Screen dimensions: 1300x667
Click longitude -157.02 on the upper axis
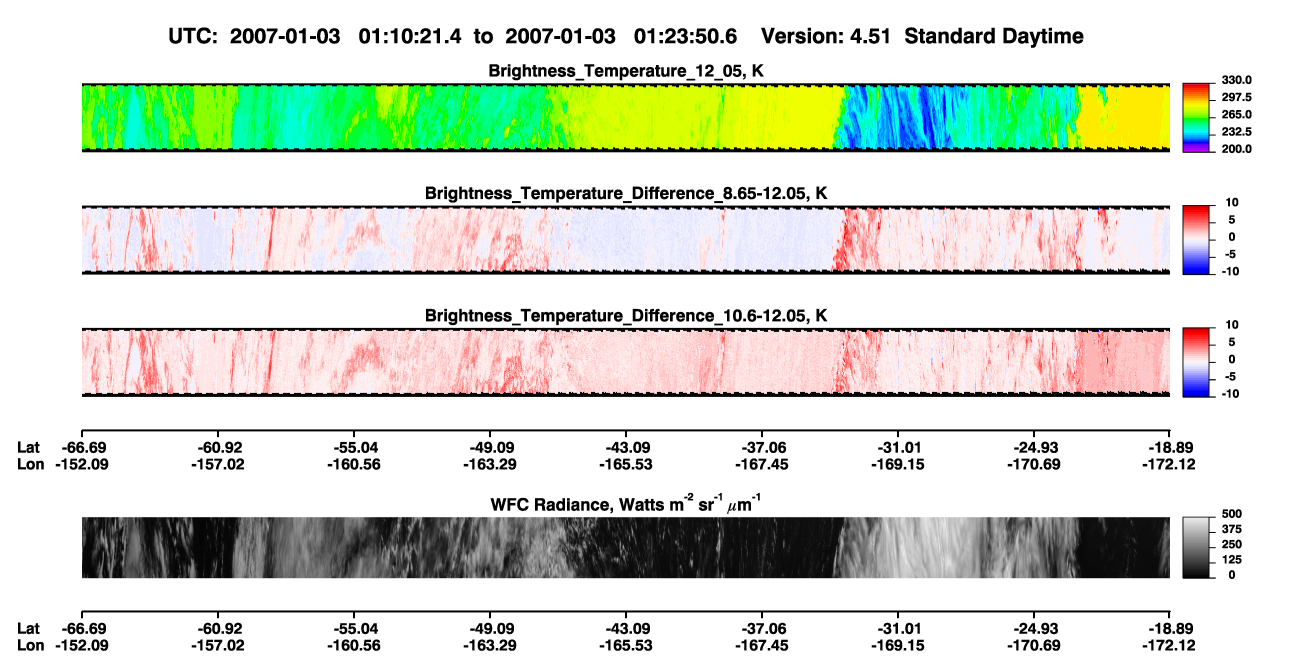[217, 464]
